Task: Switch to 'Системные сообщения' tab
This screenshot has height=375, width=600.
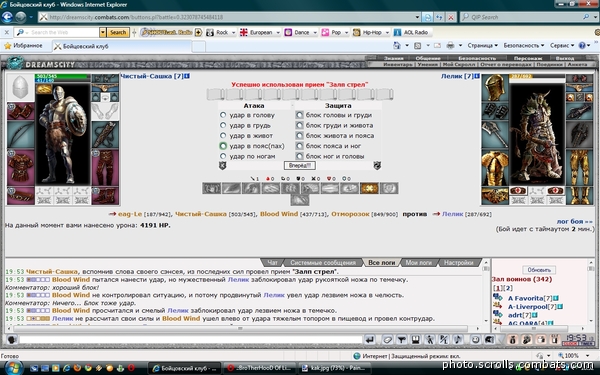Action: tap(323, 262)
